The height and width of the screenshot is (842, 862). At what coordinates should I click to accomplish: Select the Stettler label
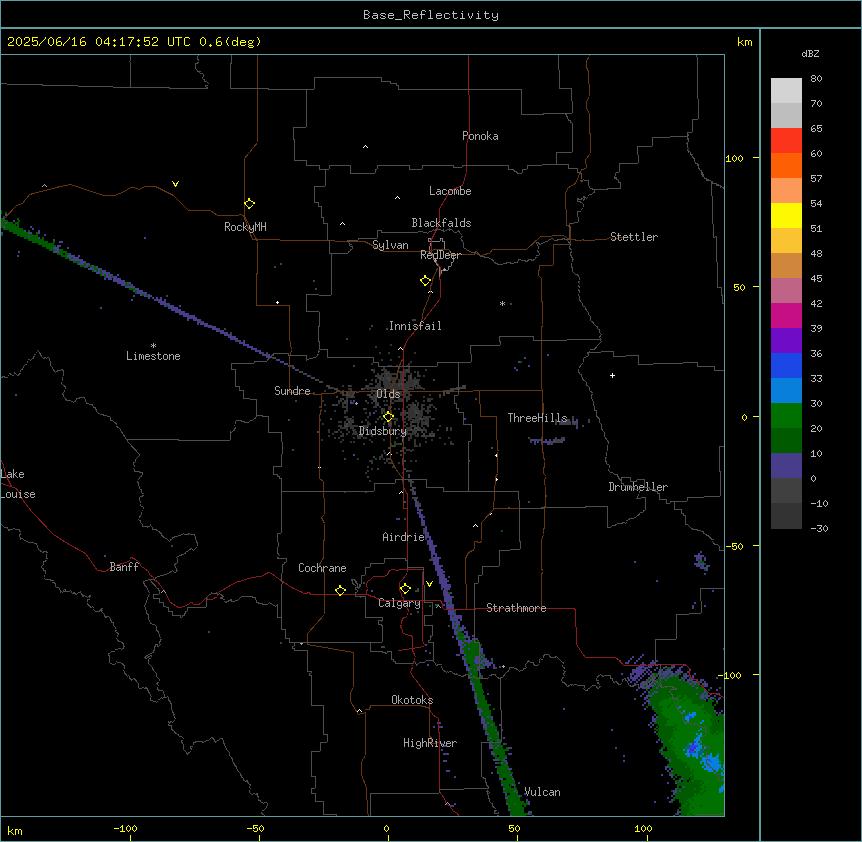(x=633, y=237)
